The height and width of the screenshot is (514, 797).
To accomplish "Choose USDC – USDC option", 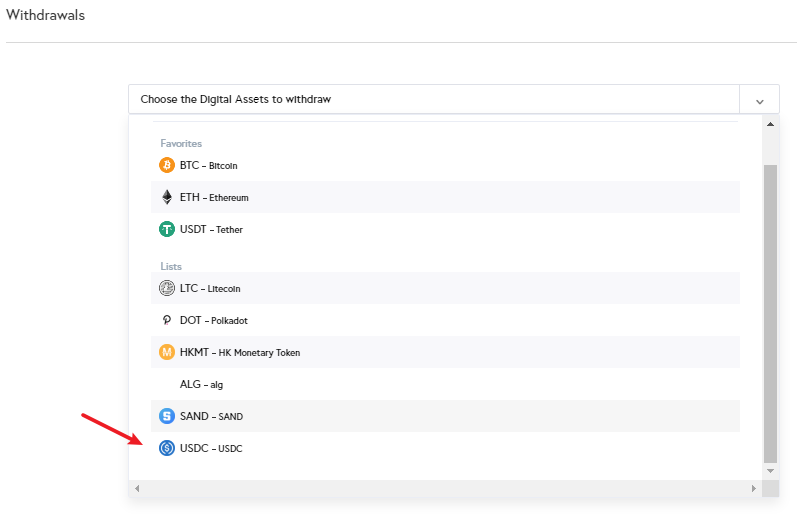I will 445,448.
